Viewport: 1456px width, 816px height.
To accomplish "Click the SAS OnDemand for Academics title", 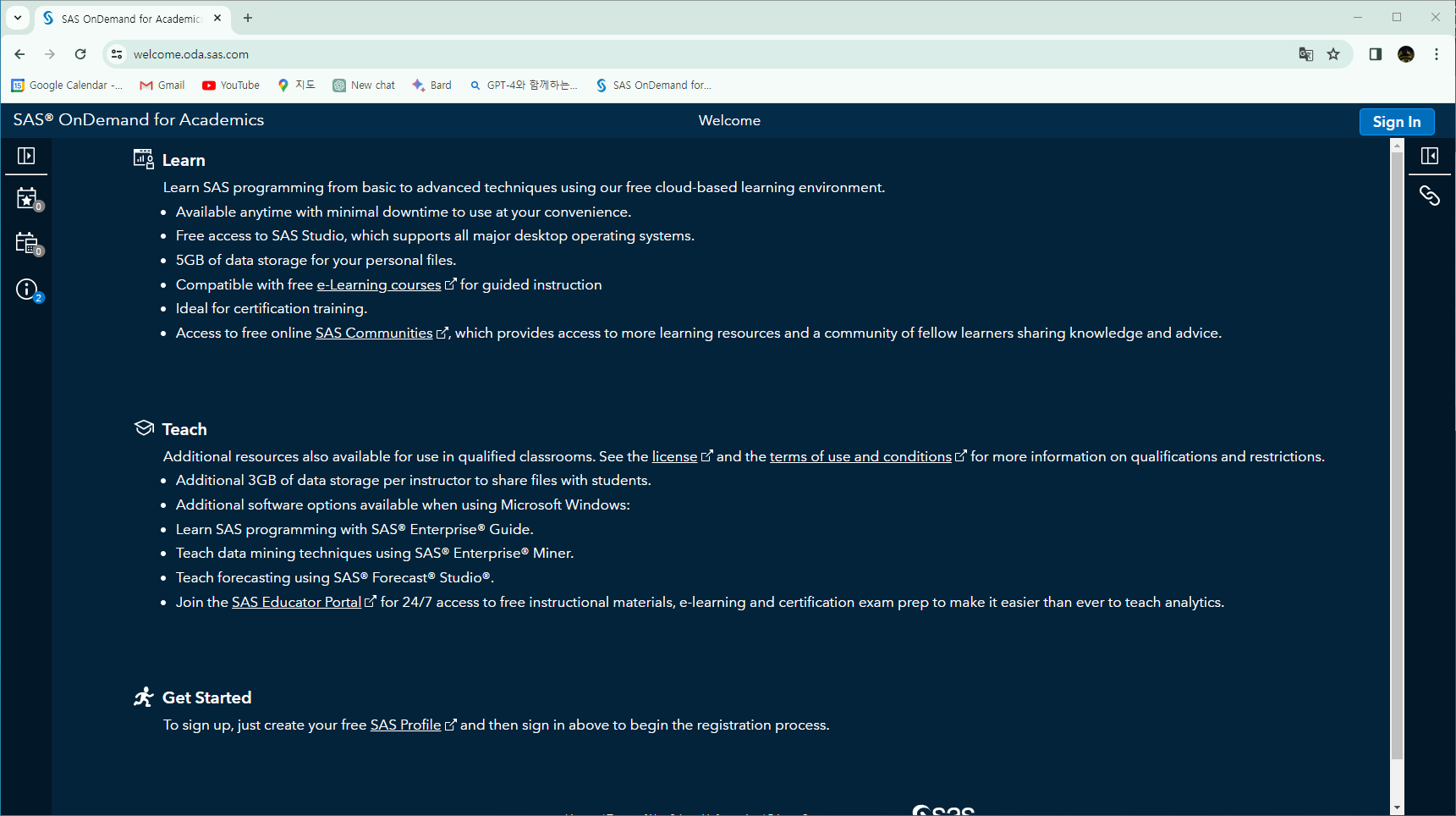I will pos(139,120).
